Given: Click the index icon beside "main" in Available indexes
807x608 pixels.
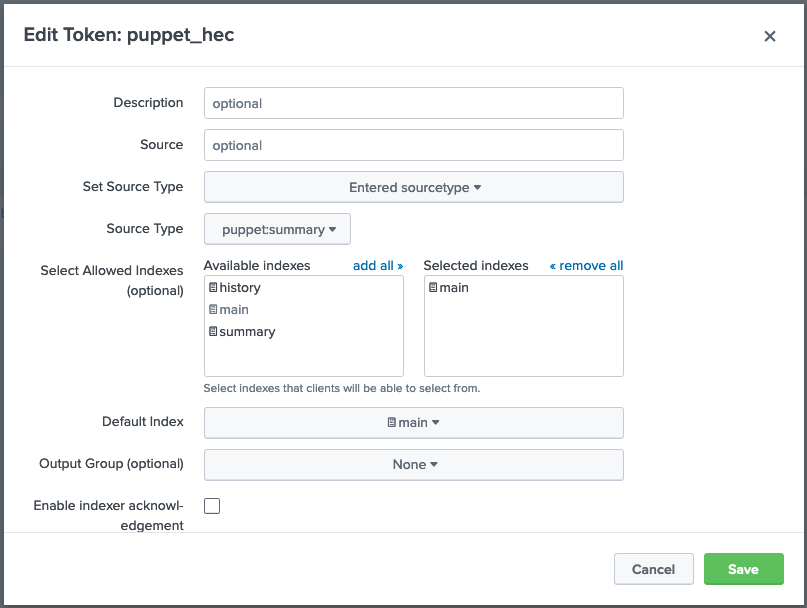Looking at the screenshot, I should coord(214,309).
